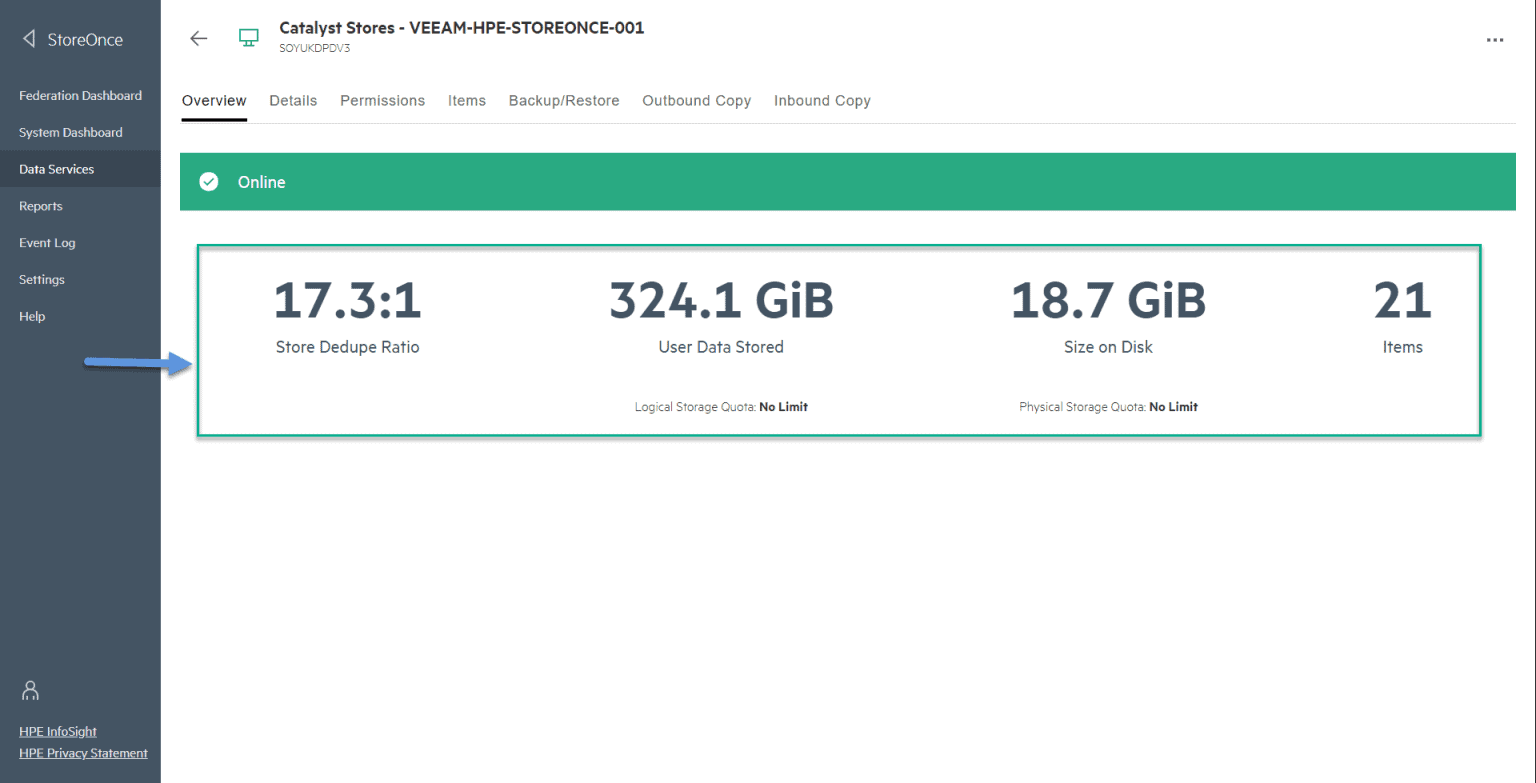Go to System Dashboard

pos(70,132)
